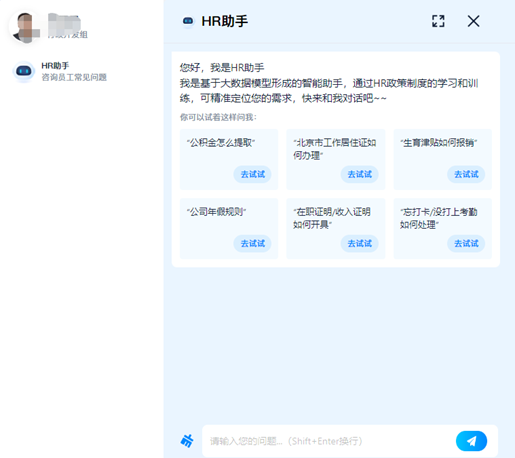Open the user profile avatar
515x458 pixels.
point(25,27)
